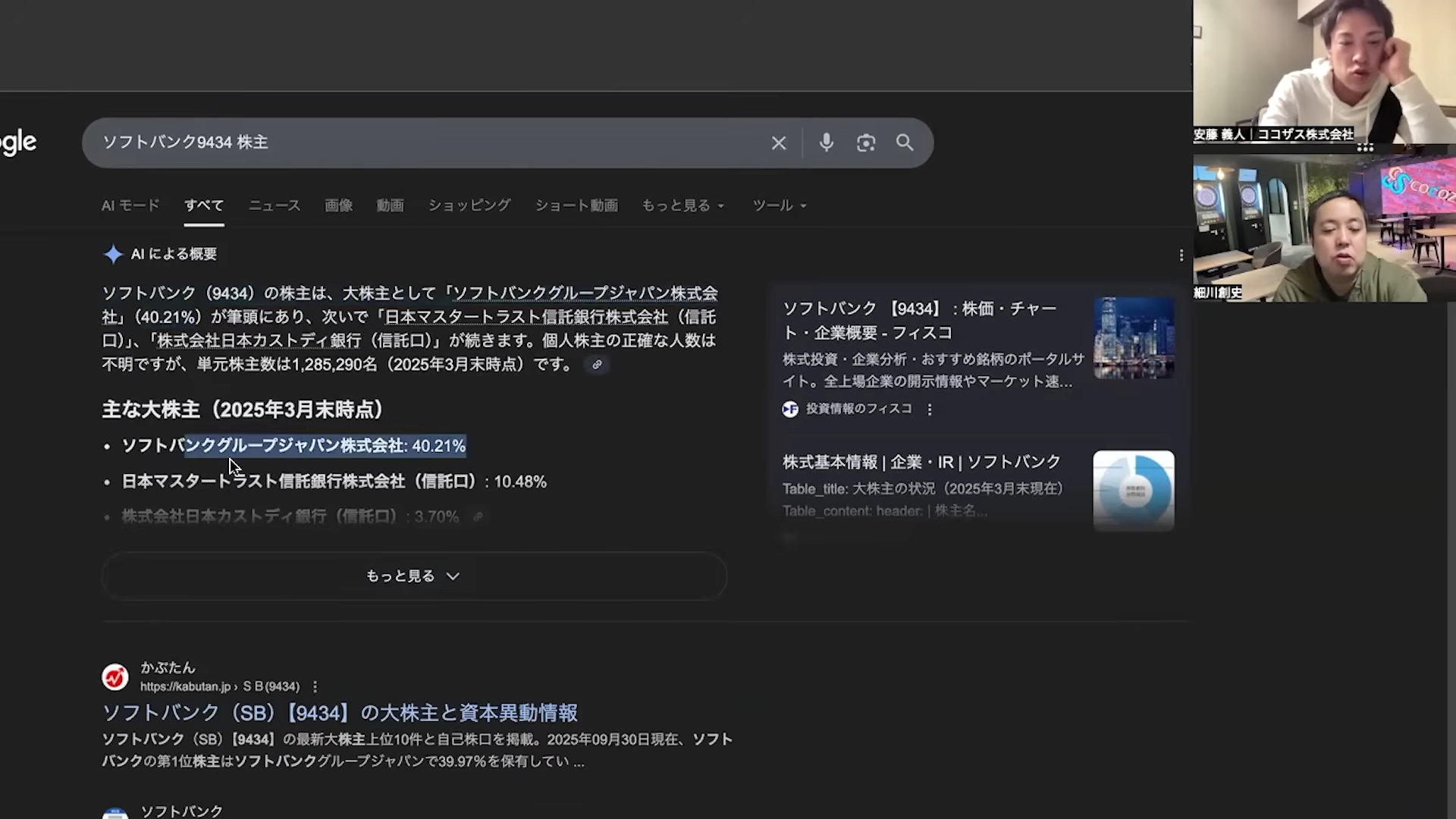Open the ソフトバンク（SB）【9434】大株主 result link
1456x819 pixels.
point(339,712)
